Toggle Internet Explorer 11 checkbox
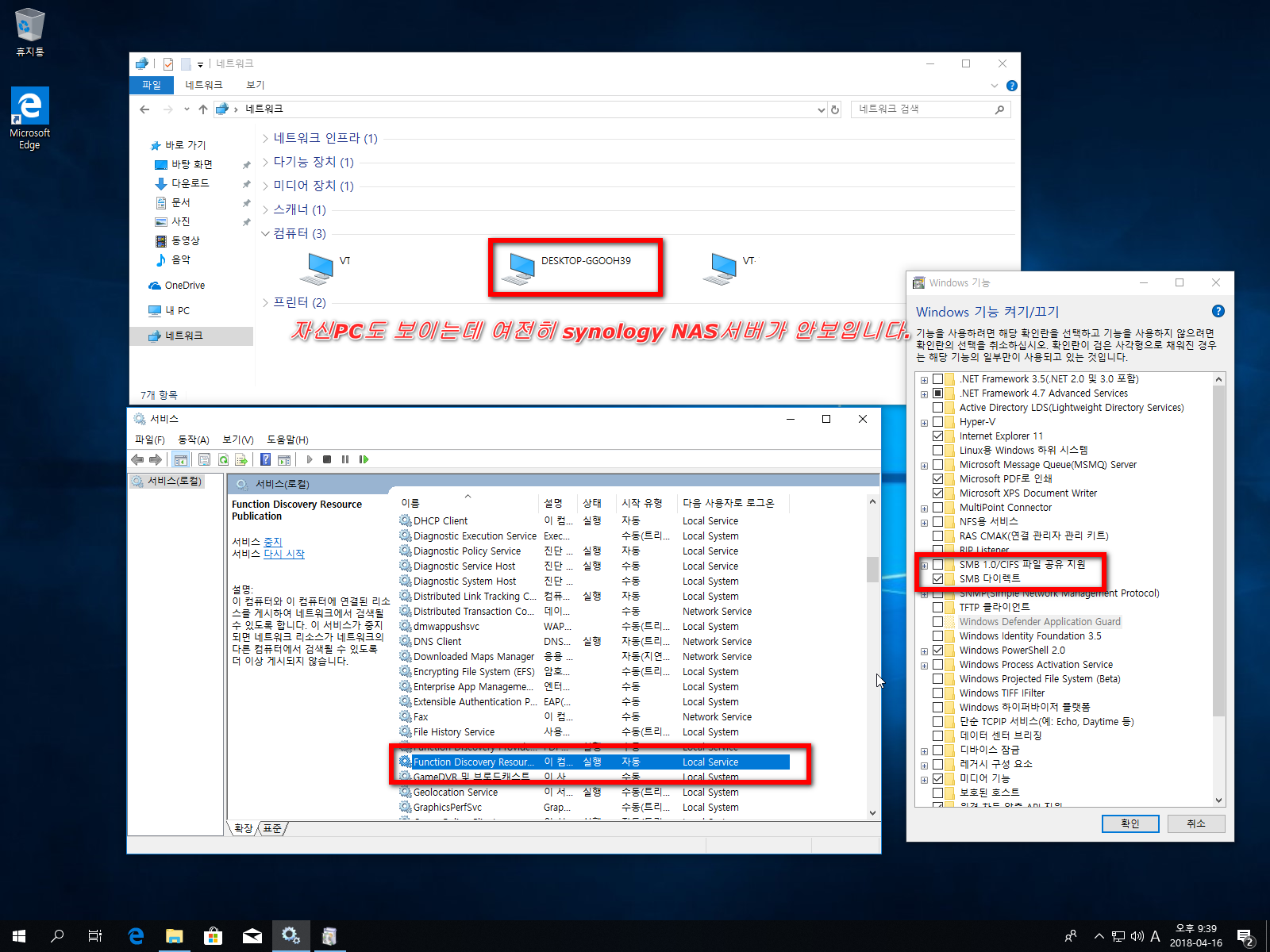 [x=938, y=436]
